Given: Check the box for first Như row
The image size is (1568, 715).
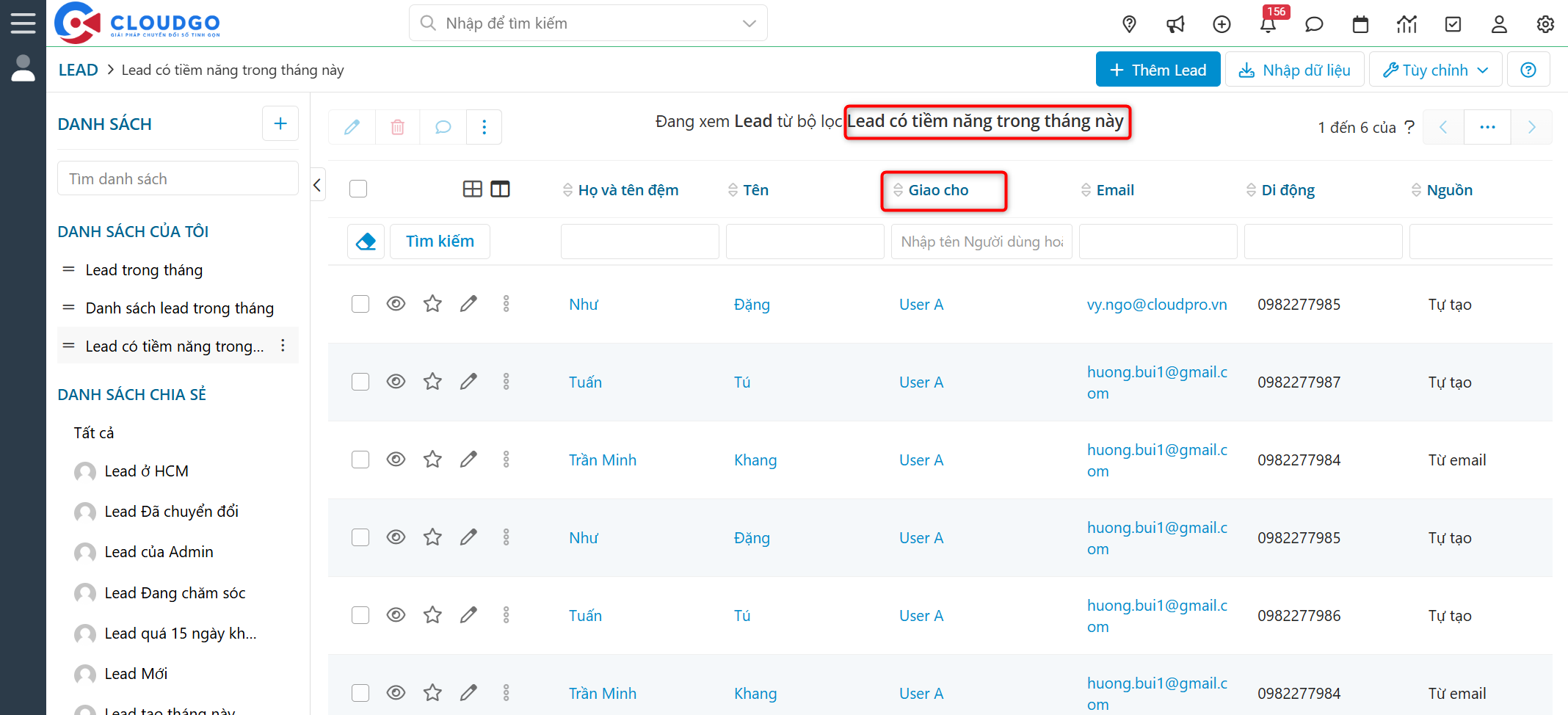Looking at the screenshot, I should click(360, 304).
